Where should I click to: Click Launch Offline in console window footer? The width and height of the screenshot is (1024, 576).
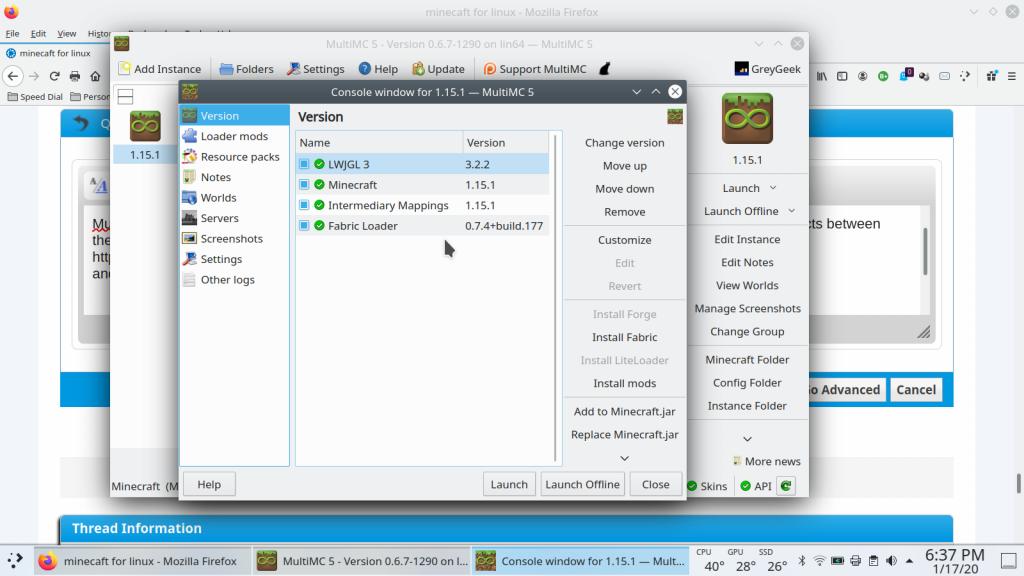pyautogui.click(x=582, y=485)
